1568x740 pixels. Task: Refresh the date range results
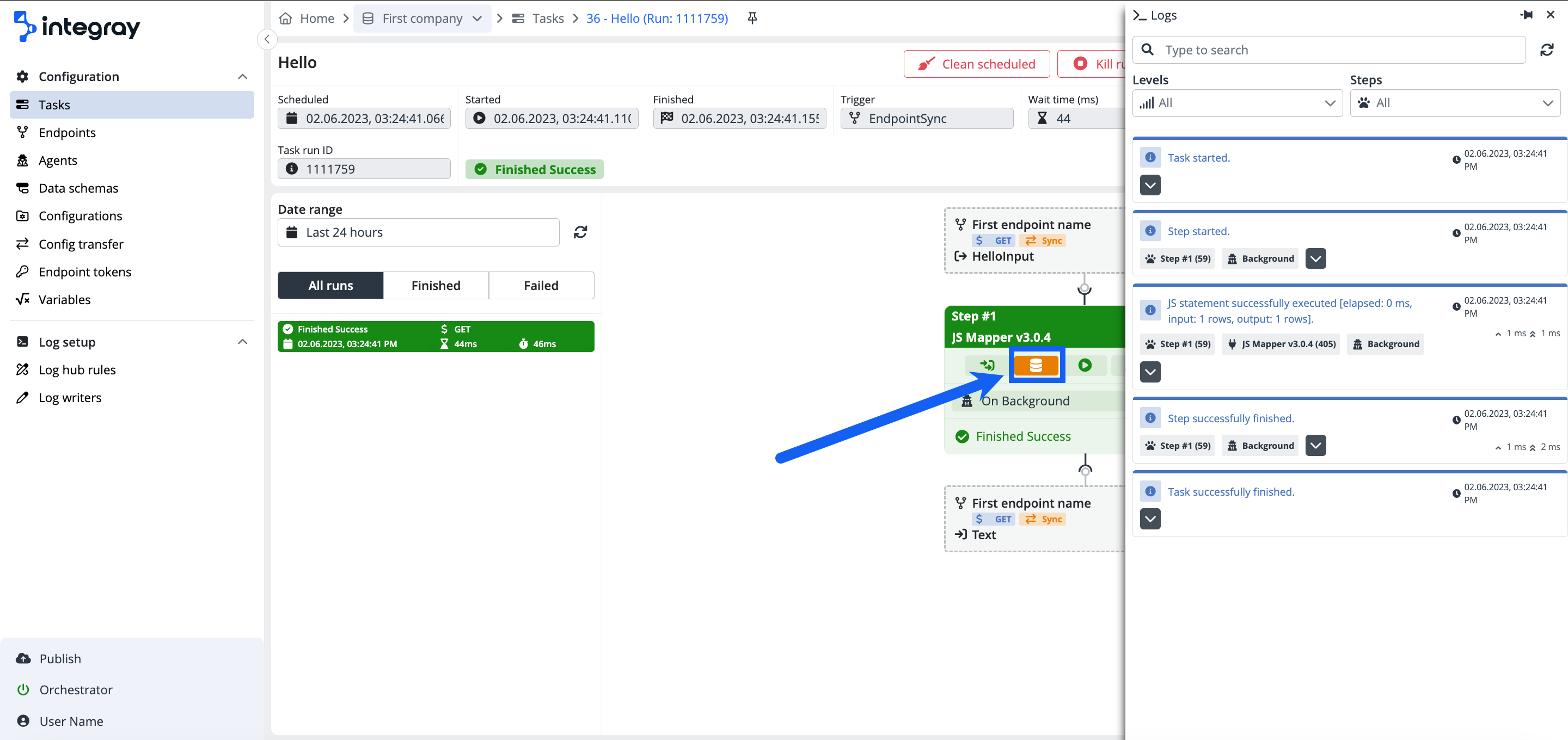(x=581, y=232)
